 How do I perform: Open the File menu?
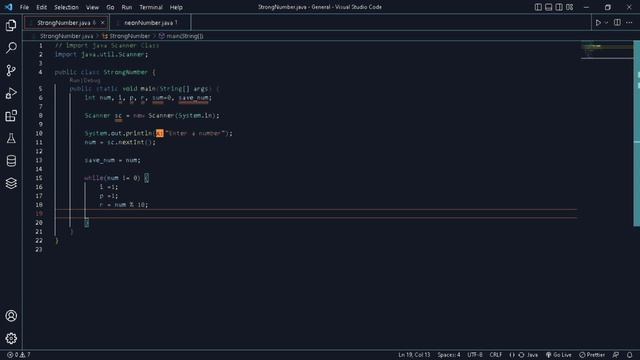24,7
